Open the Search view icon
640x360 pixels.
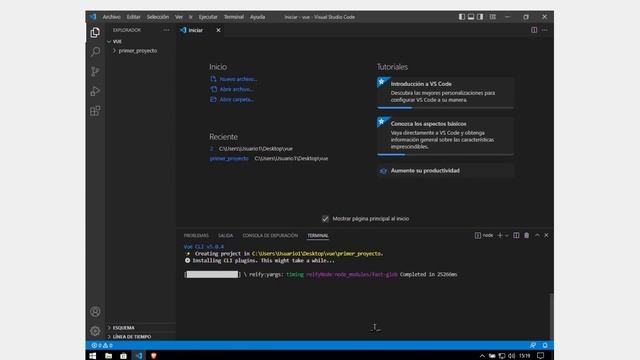pos(95,52)
